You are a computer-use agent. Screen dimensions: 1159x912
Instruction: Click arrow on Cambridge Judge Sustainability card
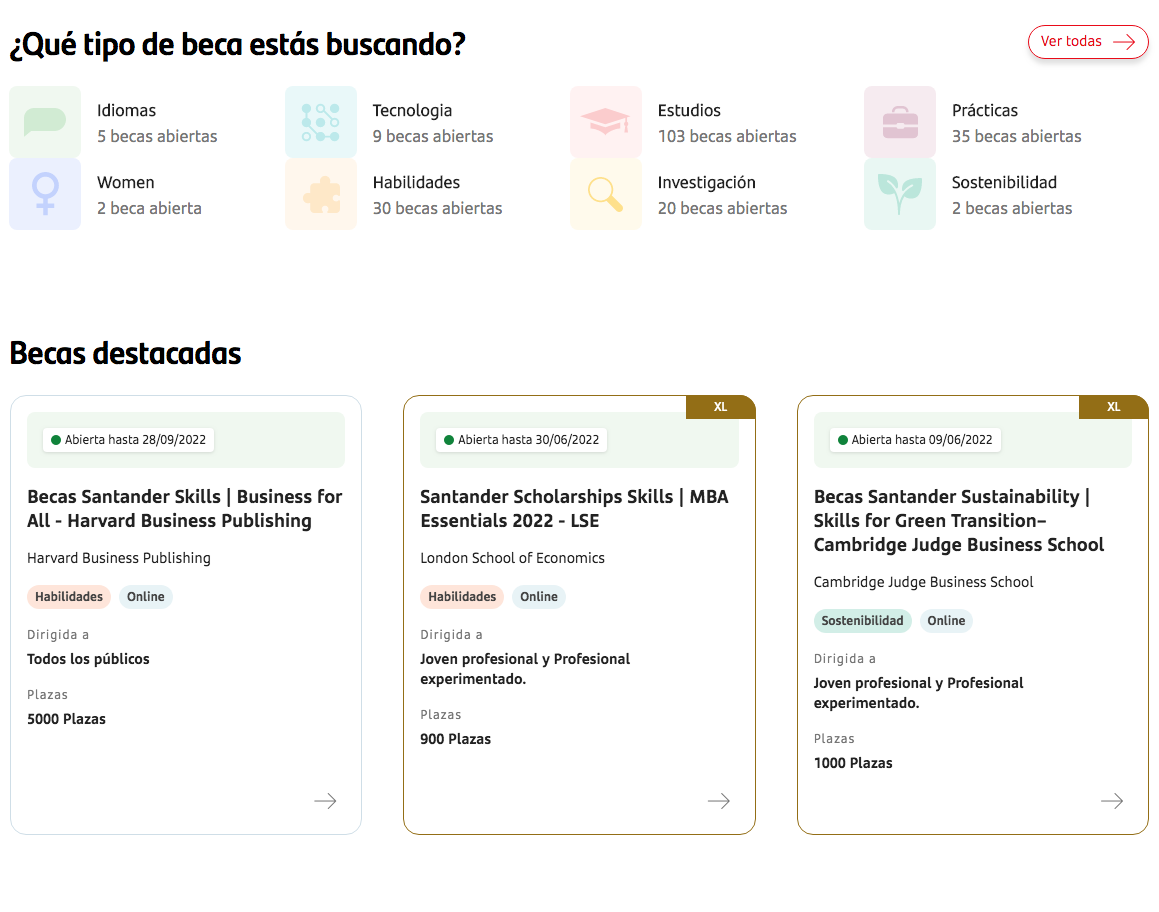point(1112,801)
